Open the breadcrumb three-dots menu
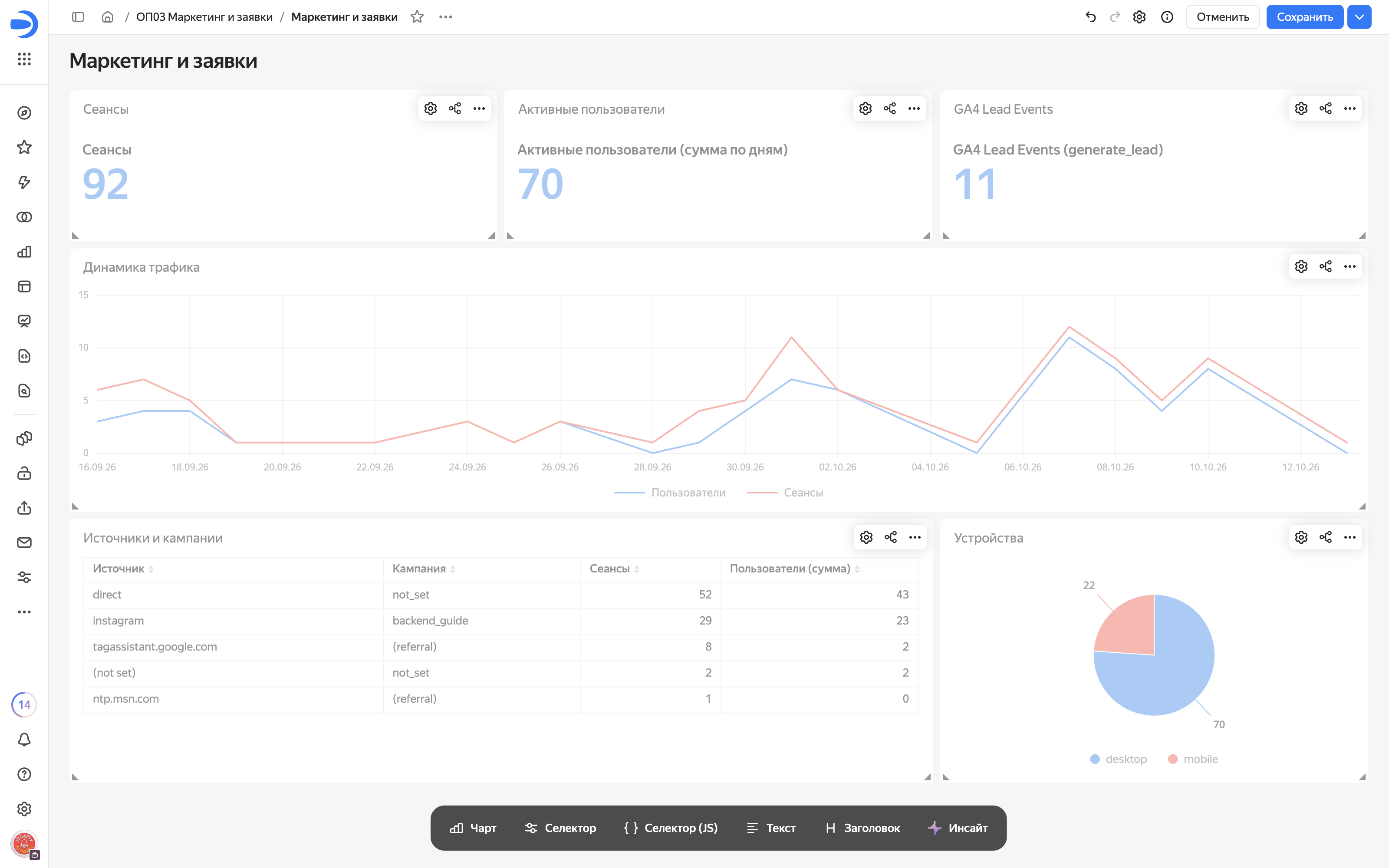Viewport: 1389px width, 868px height. click(x=445, y=16)
